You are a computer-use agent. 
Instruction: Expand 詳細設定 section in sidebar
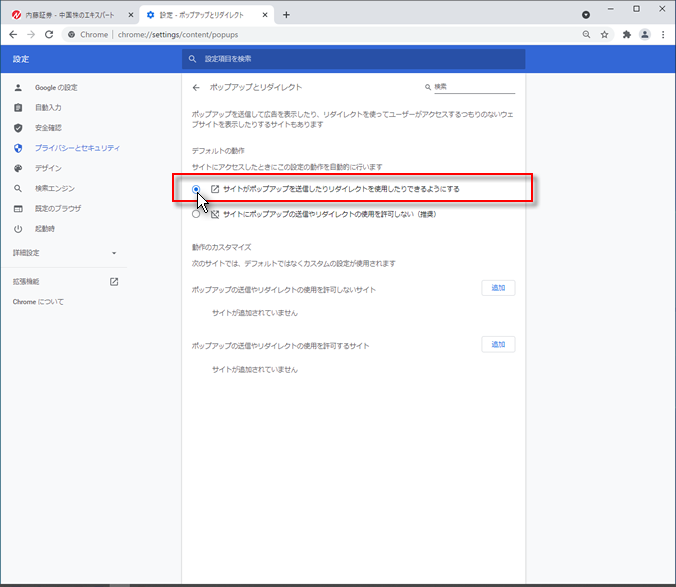(x=65, y=253)
